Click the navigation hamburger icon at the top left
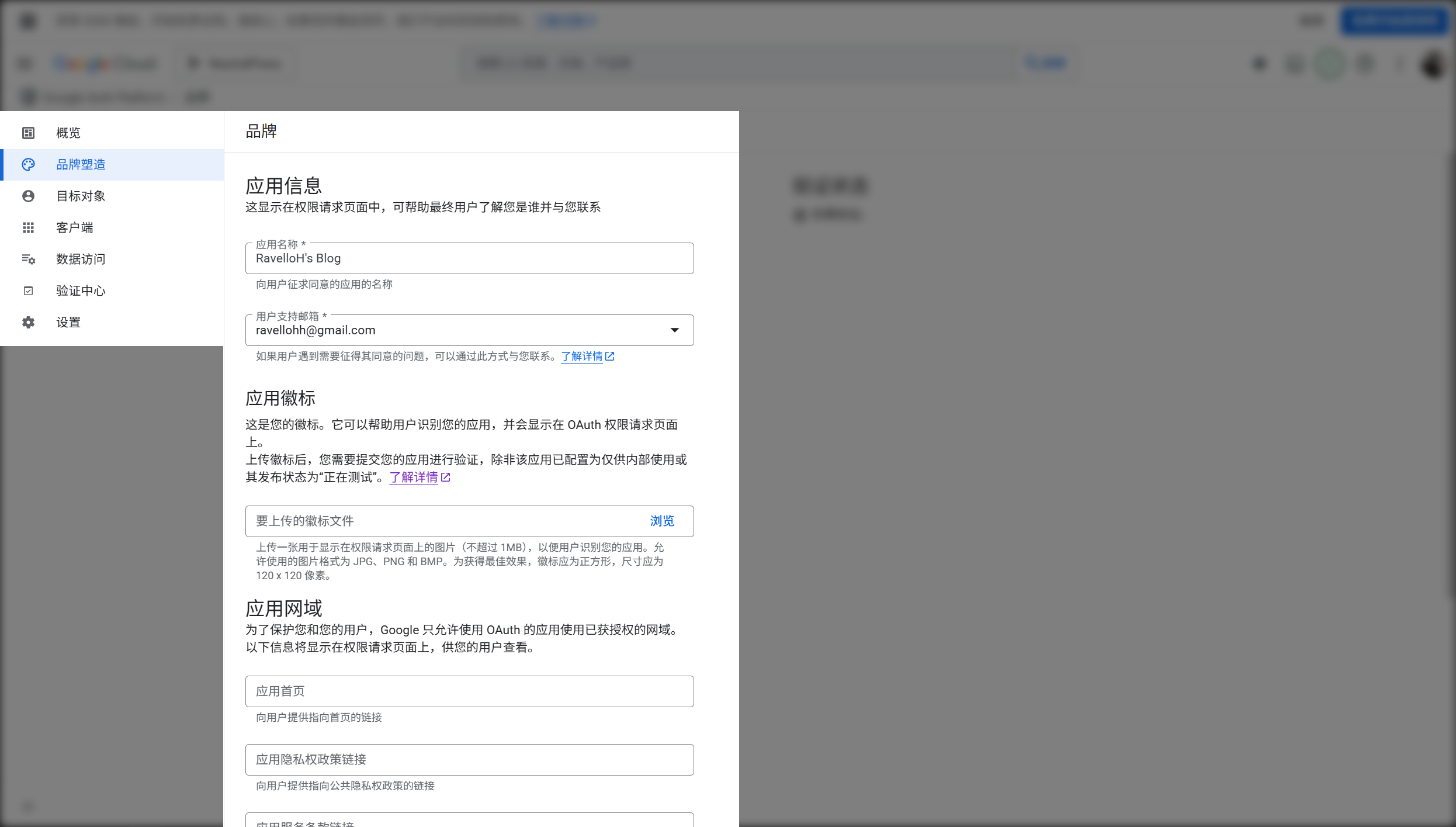 24,63
